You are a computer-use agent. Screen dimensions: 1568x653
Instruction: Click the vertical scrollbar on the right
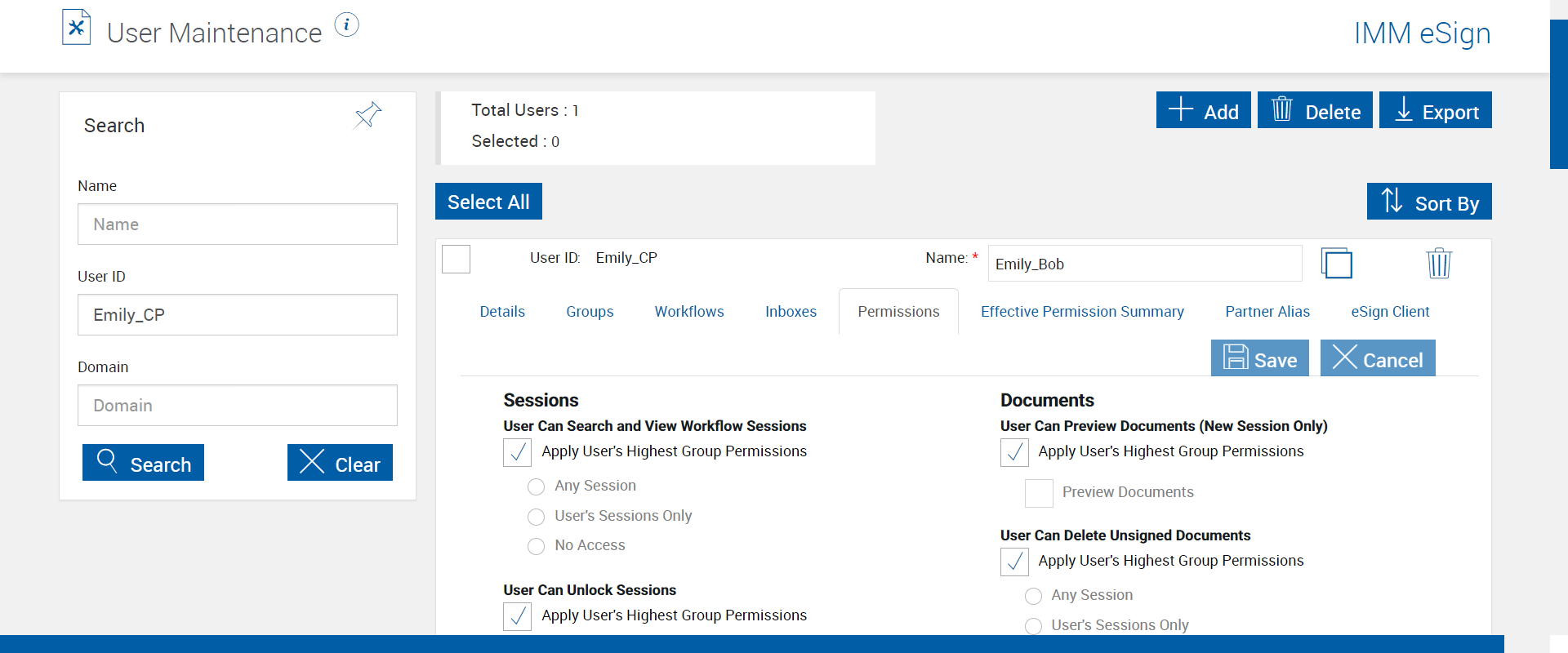pos(1558,94)
